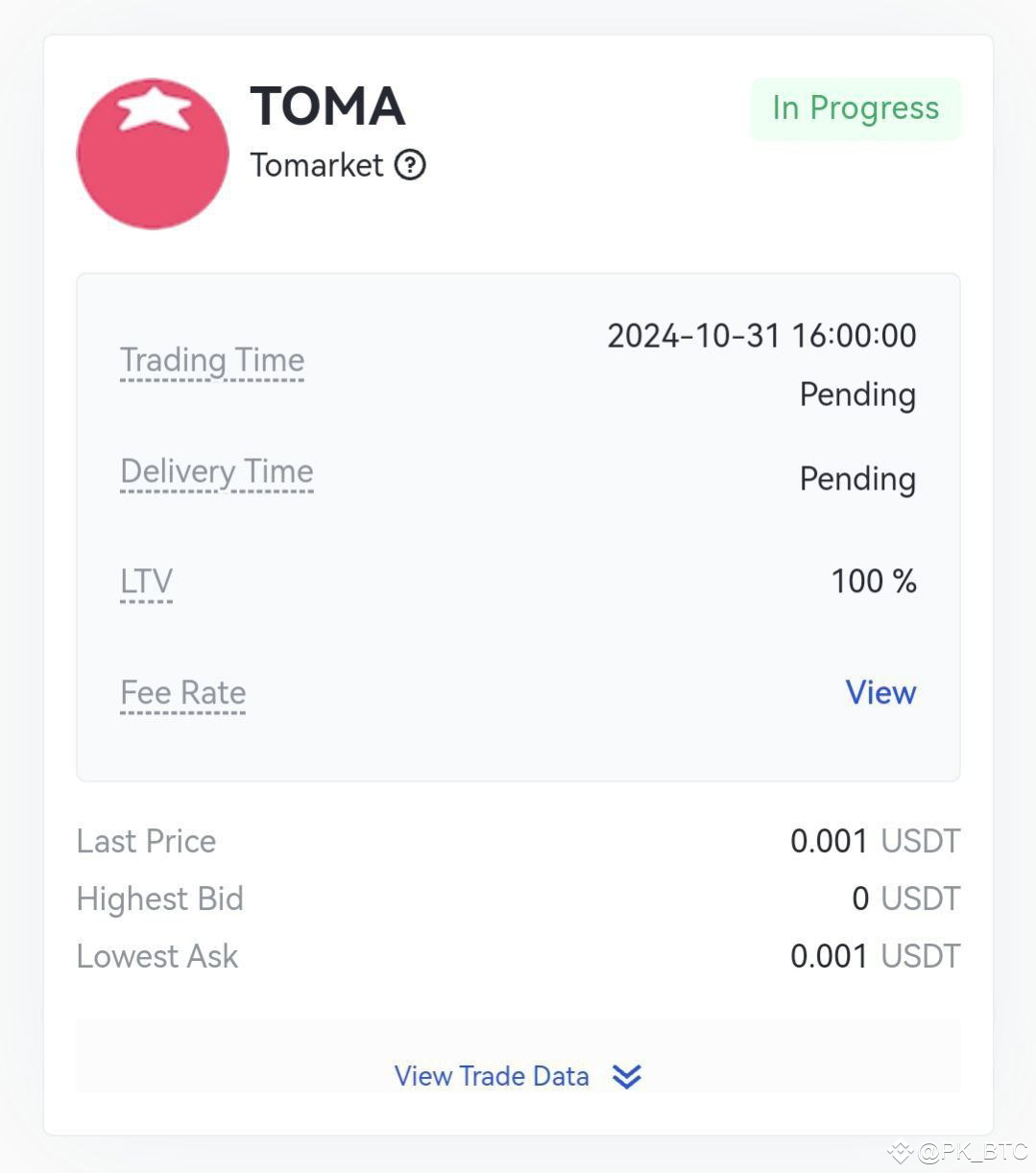Image resolution: width=1036 pixels, height=1173 pixels.
Task: Show Trading Time tooltip label
Action: click(x=212, y=361)
